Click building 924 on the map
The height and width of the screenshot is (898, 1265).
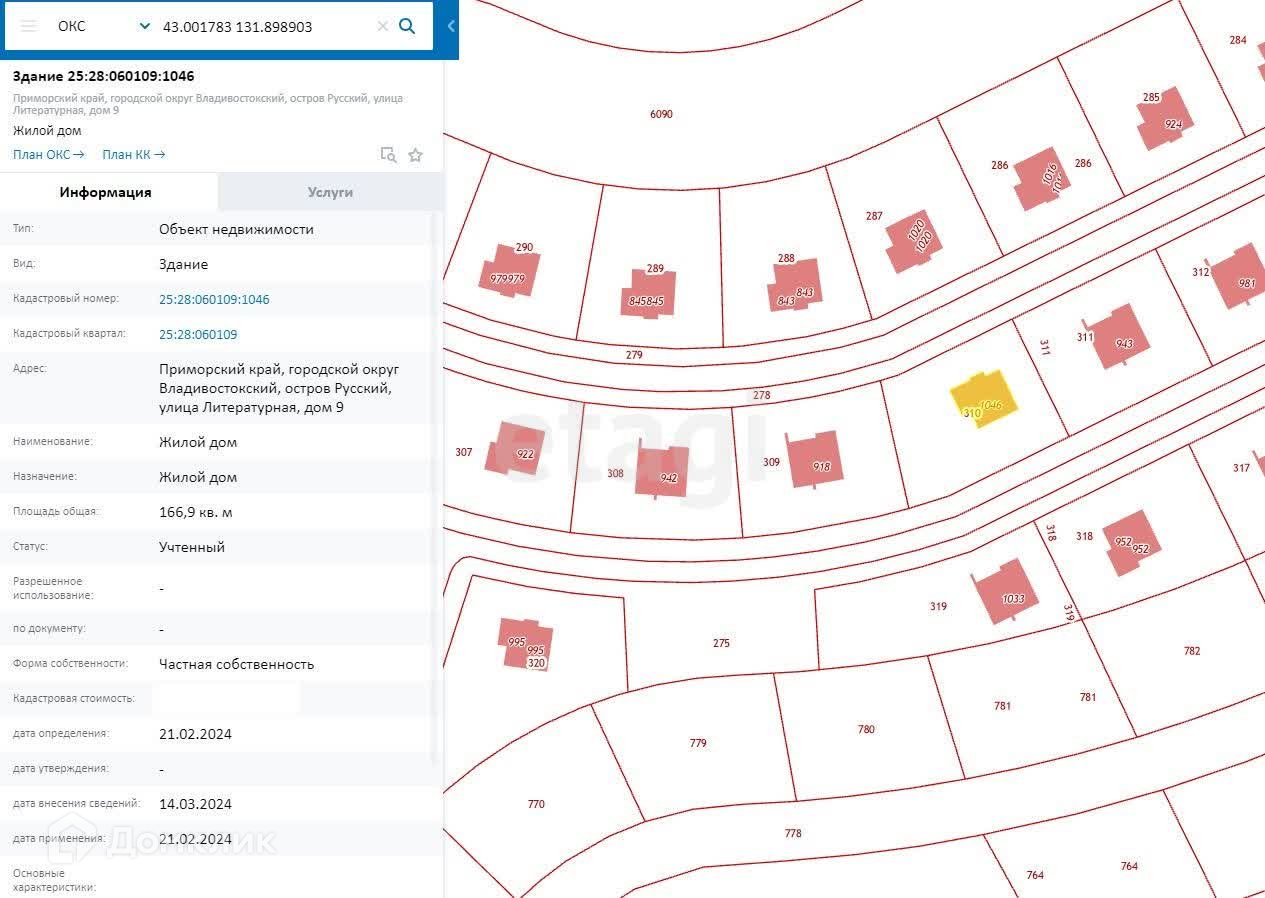1165,119
